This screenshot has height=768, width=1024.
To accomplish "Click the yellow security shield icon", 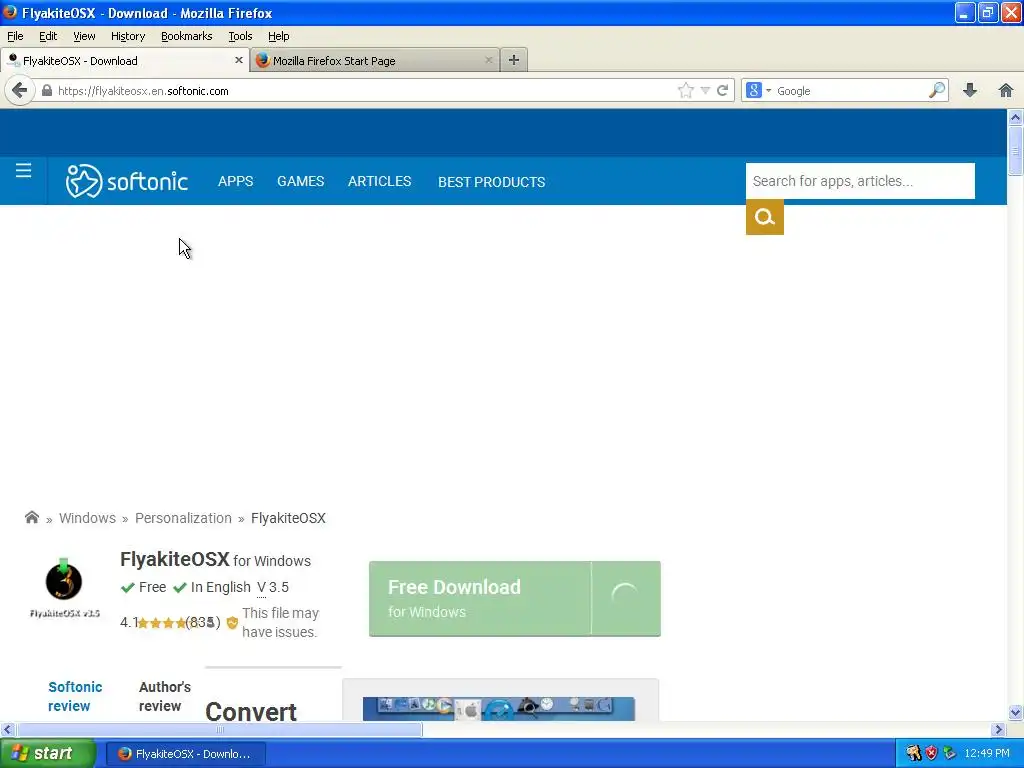I will 232,623.
